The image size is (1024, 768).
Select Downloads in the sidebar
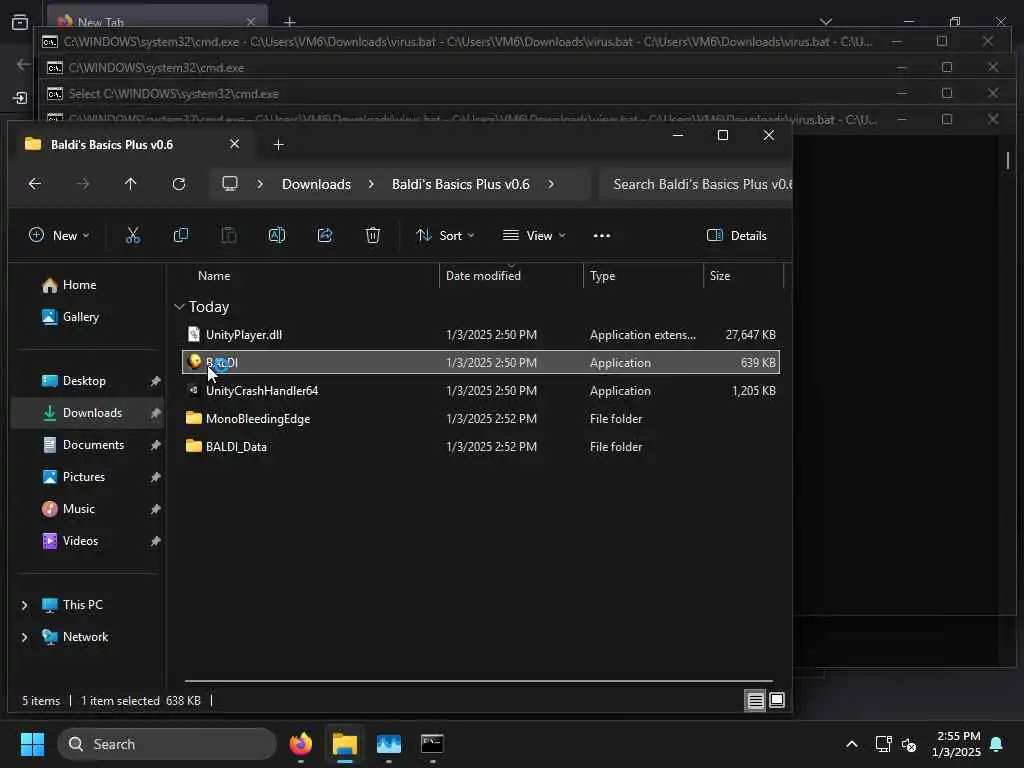pyautogui.click(x=87, y=413)
